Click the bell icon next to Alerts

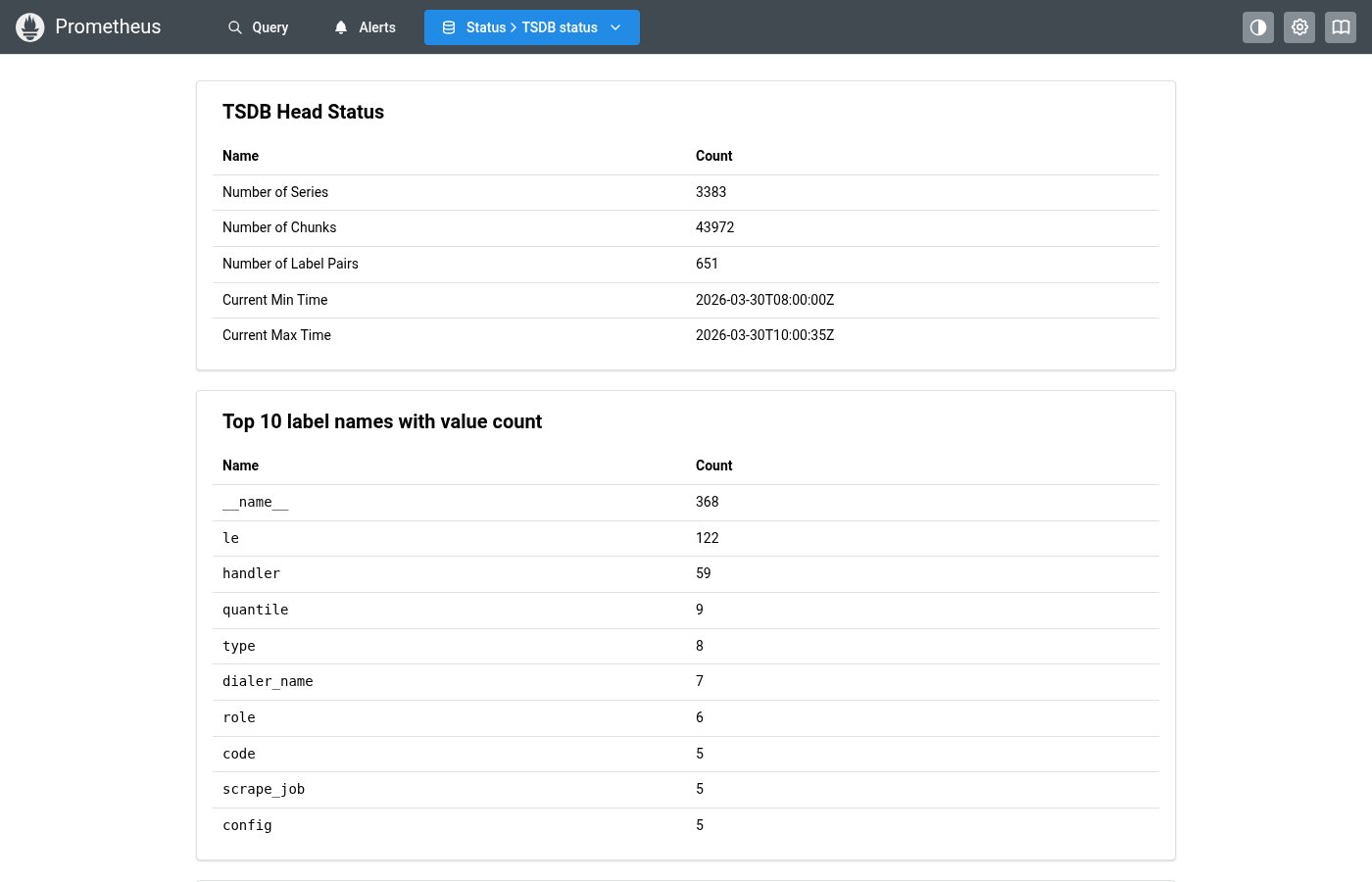341,27
